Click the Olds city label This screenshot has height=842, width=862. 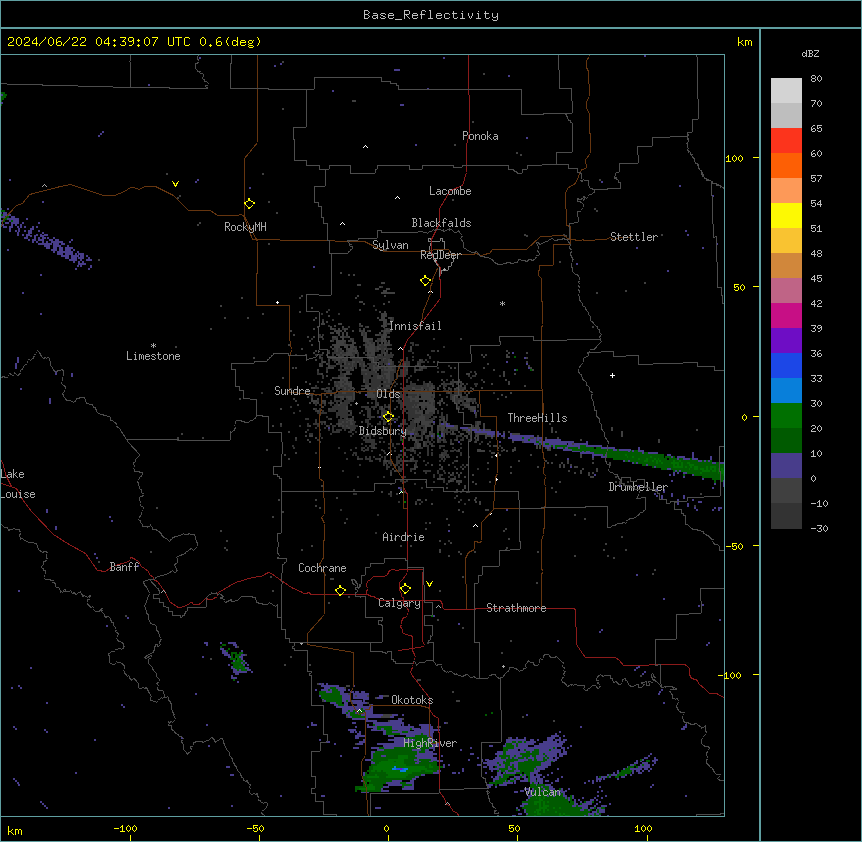point(388,394)
